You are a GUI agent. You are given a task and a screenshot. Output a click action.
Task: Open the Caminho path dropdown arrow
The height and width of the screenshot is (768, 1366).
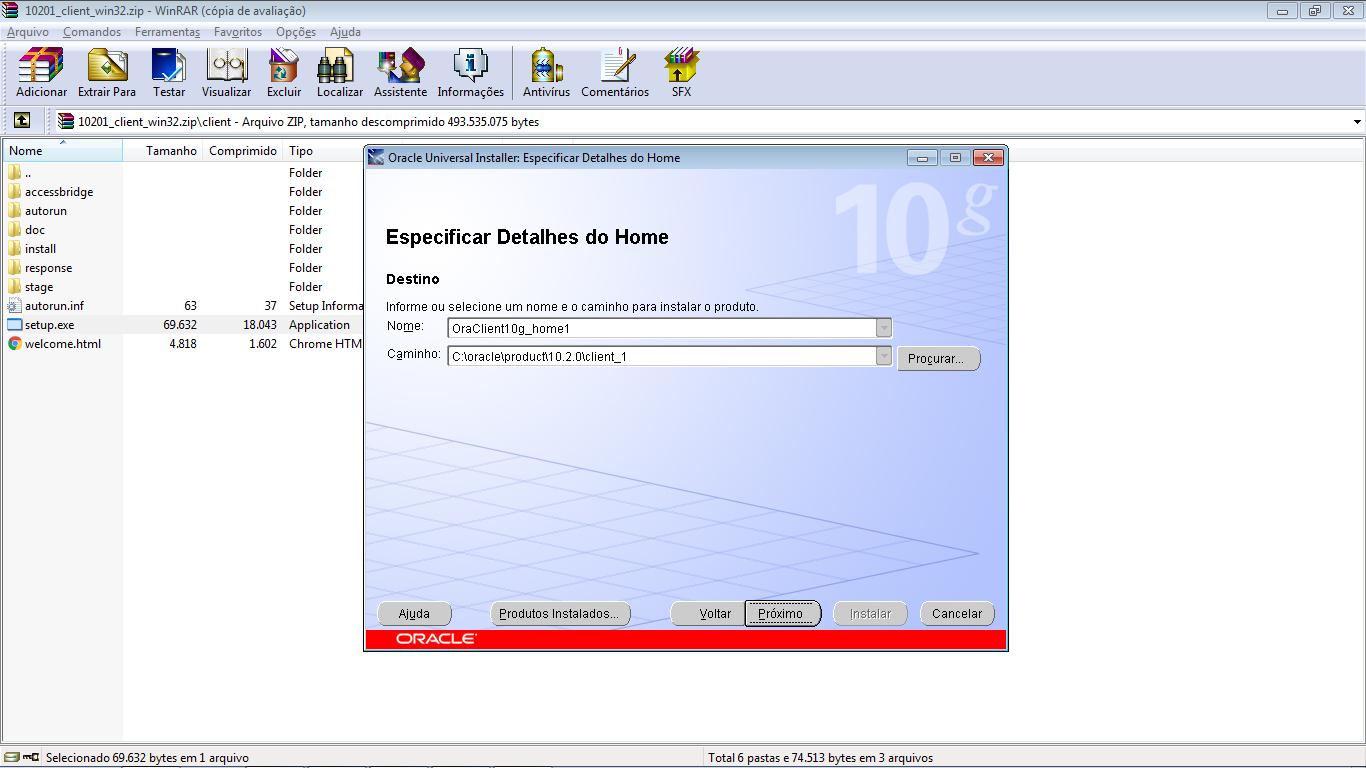coord(881,356)
